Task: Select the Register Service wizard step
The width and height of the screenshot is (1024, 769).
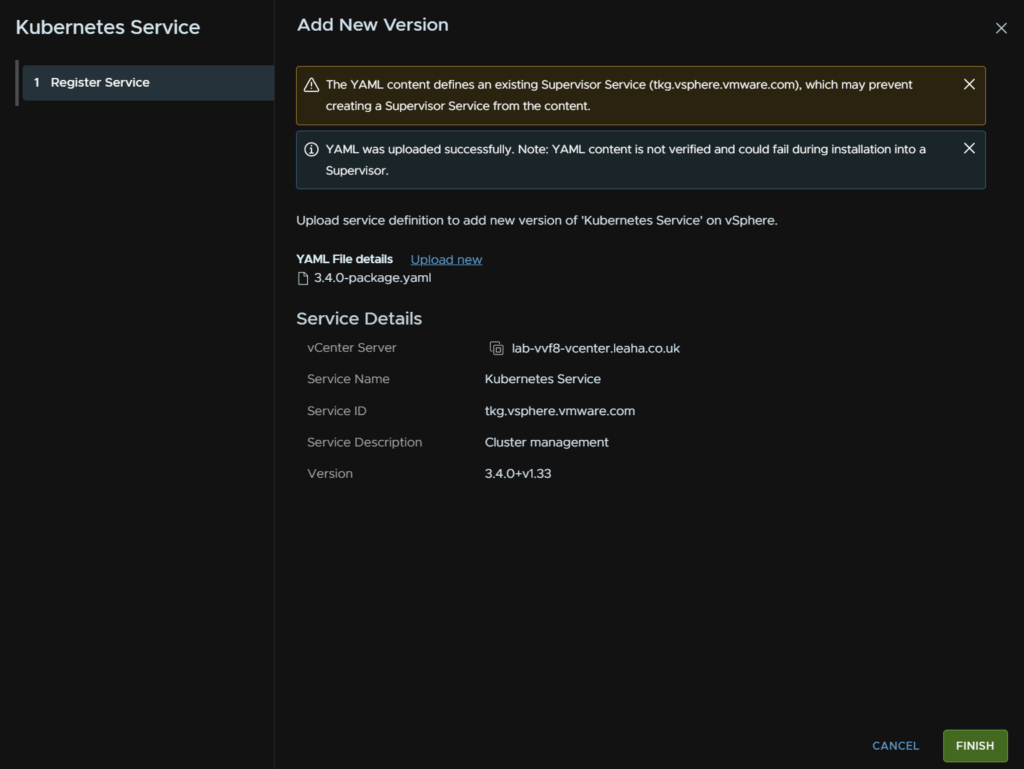Action: (x=148, y=82)
